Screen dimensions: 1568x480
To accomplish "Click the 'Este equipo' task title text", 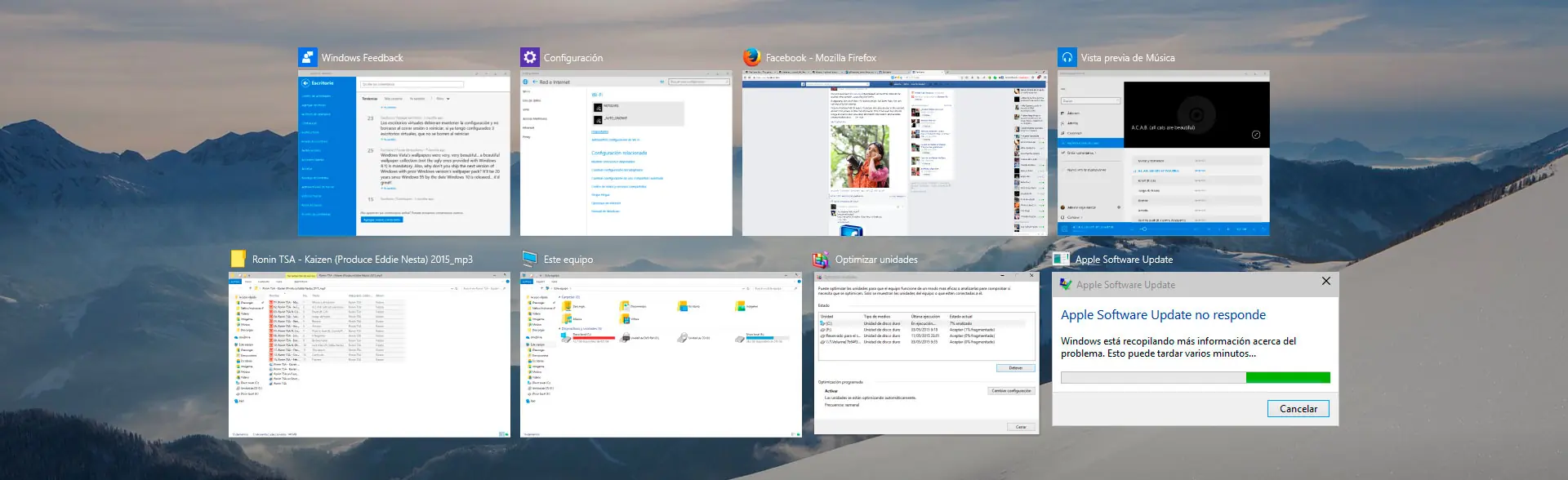I will pyautogui.click(x=568, y=260).
